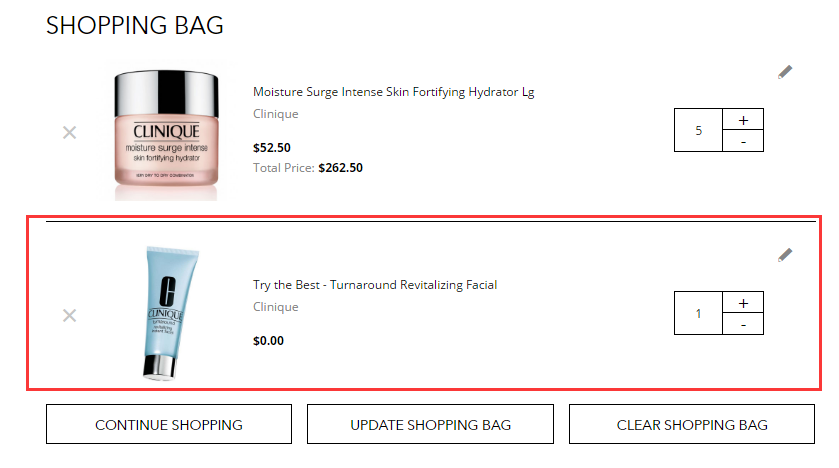
Task: Click the quantity field showing 1
Action: coord(698,313)
